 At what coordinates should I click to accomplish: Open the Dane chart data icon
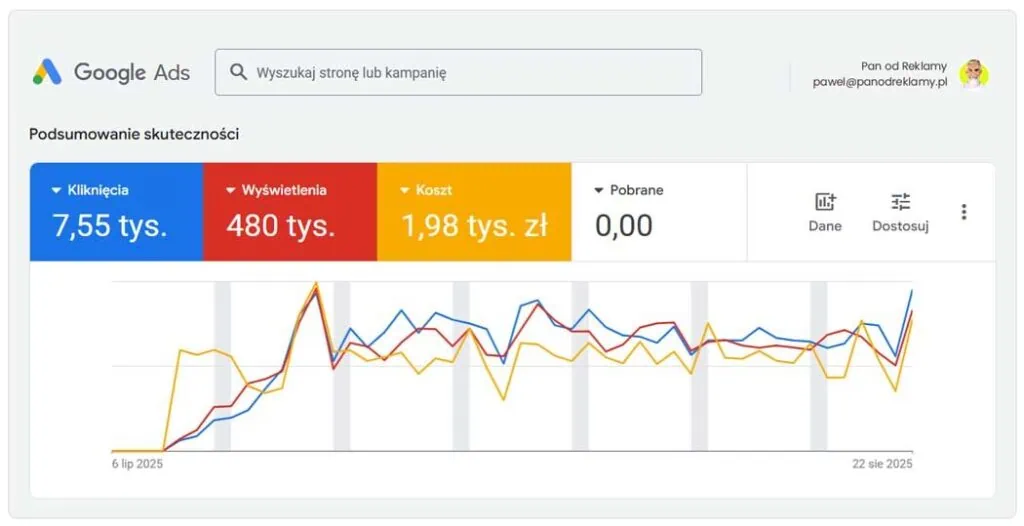[x=825, y=202]
